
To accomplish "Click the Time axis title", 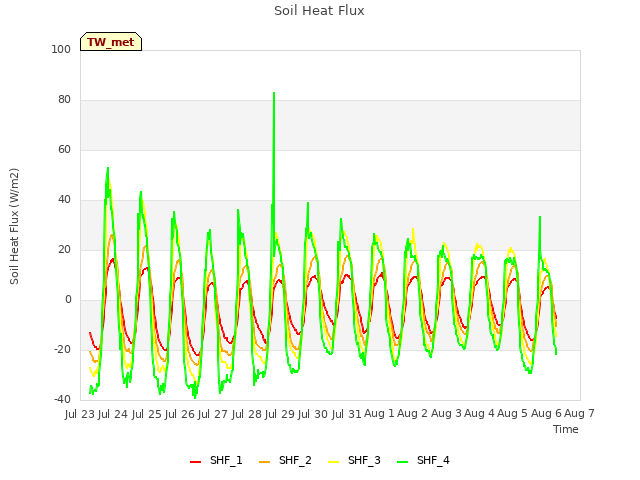I will click(x=566, y=429).
